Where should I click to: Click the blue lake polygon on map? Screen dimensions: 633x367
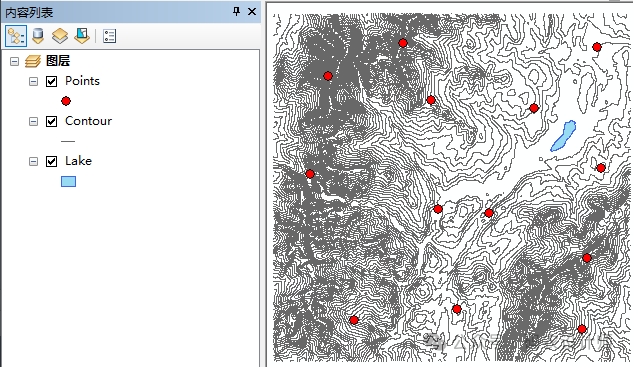tap(564, 136)
